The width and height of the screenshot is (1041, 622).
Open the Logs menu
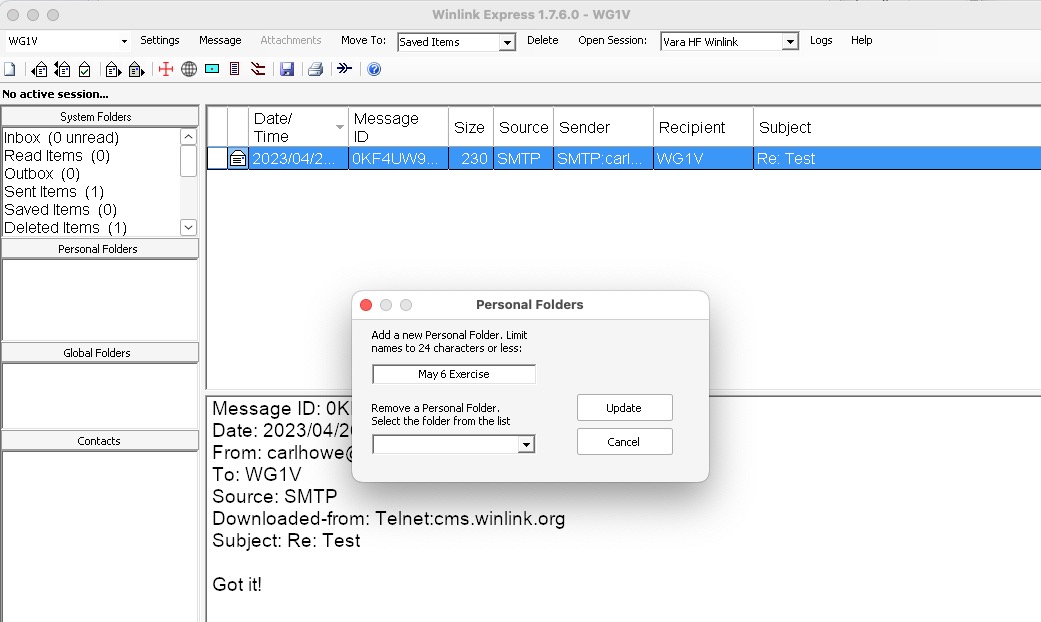pos(821,40)
